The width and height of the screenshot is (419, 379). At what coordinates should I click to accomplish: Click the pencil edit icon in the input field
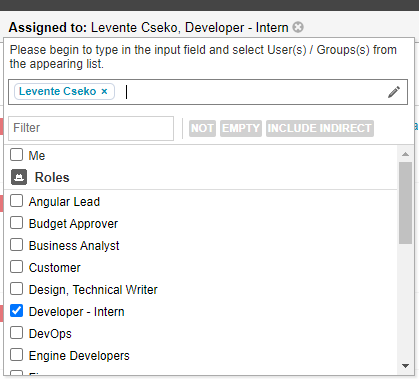(x=394, y=92)
